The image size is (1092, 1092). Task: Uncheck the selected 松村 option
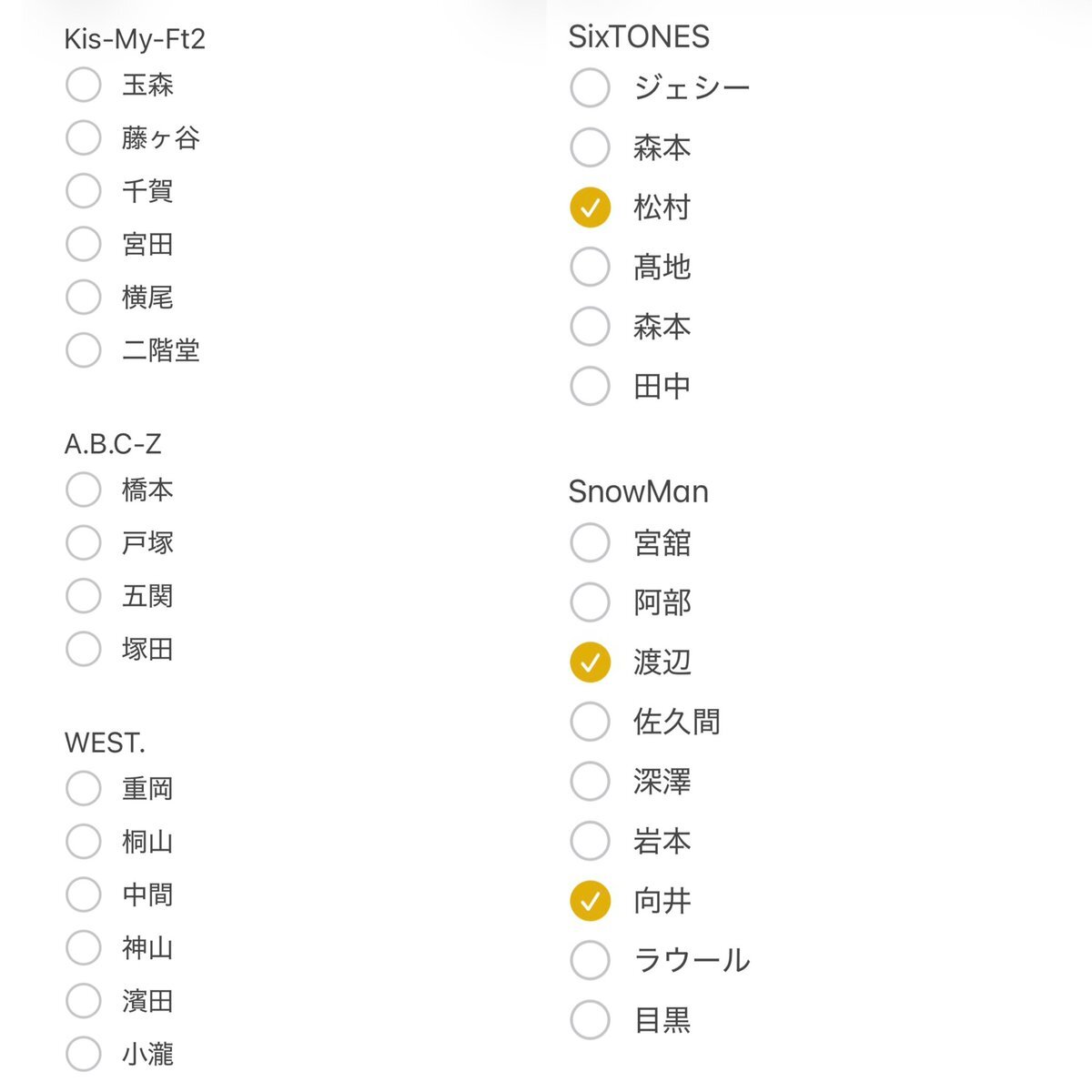(590, 208)
